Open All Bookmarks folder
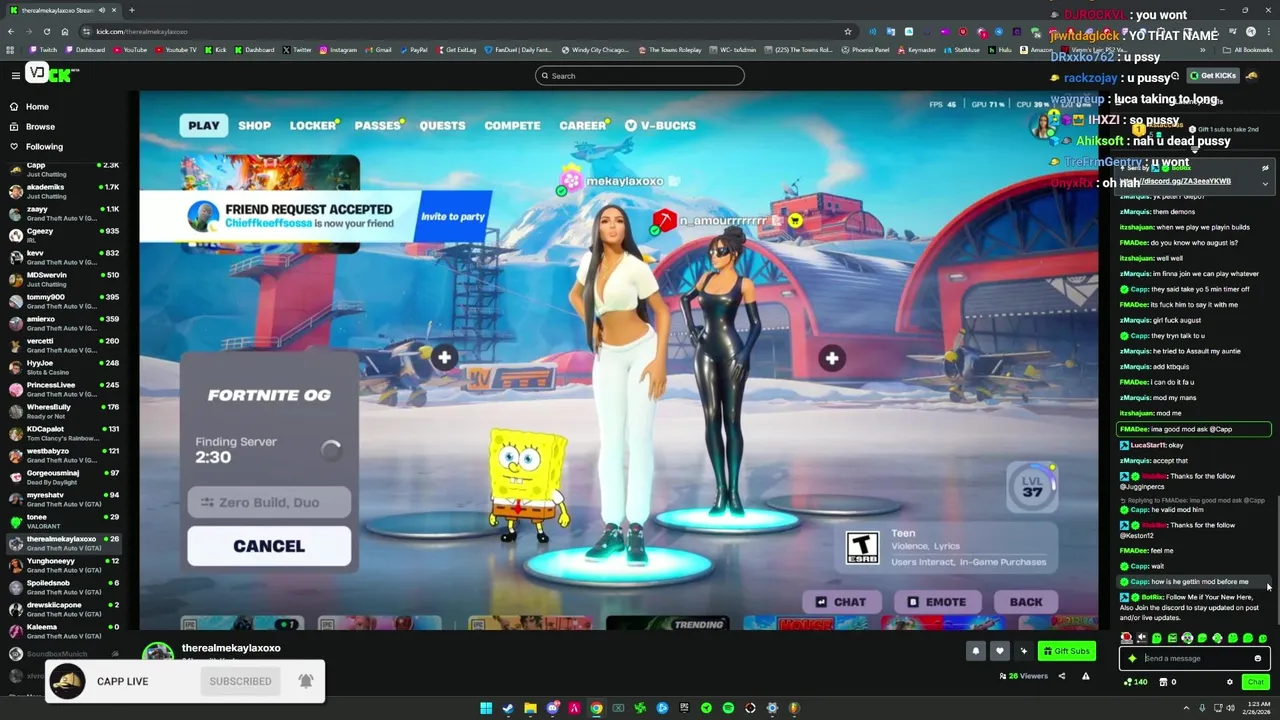Screen dimensions: 1280x720 [x=1248, y=49]
